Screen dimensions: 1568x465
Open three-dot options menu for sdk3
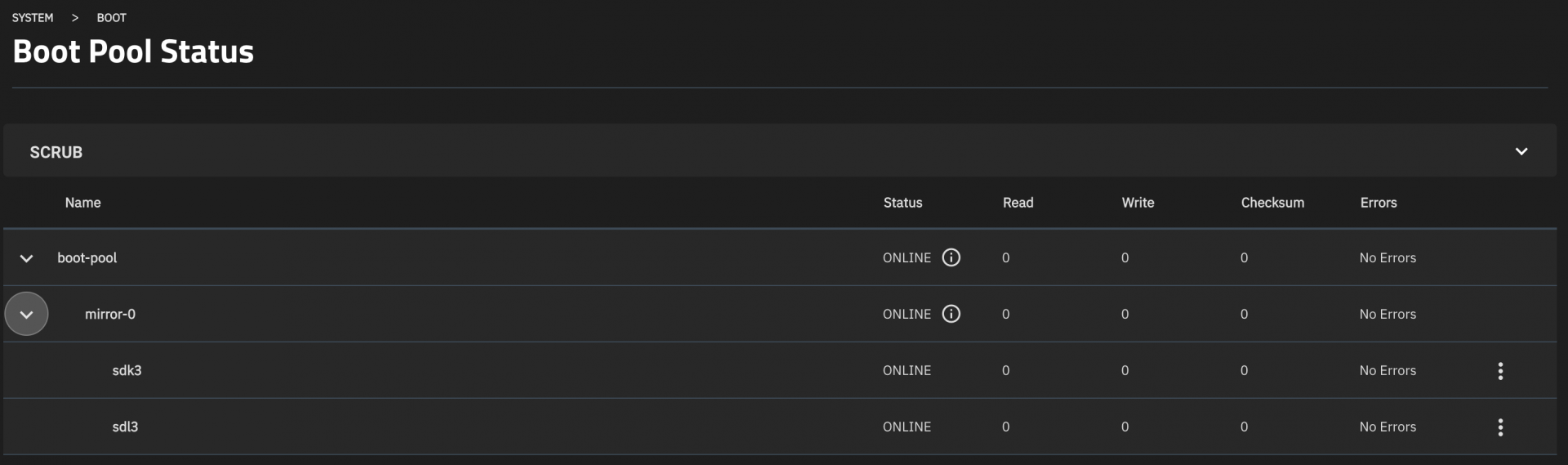coord(1500,371)
